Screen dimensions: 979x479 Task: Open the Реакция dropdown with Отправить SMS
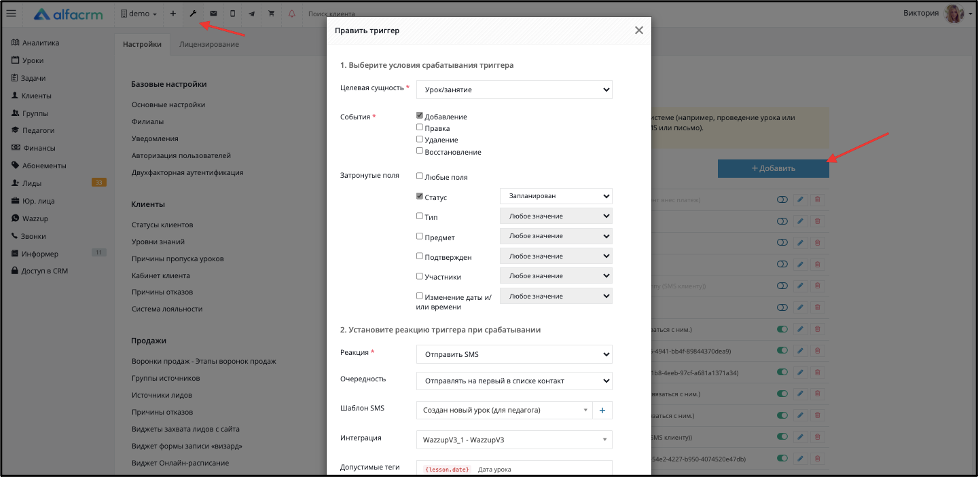pyautogui.click(x=514, y=354)
